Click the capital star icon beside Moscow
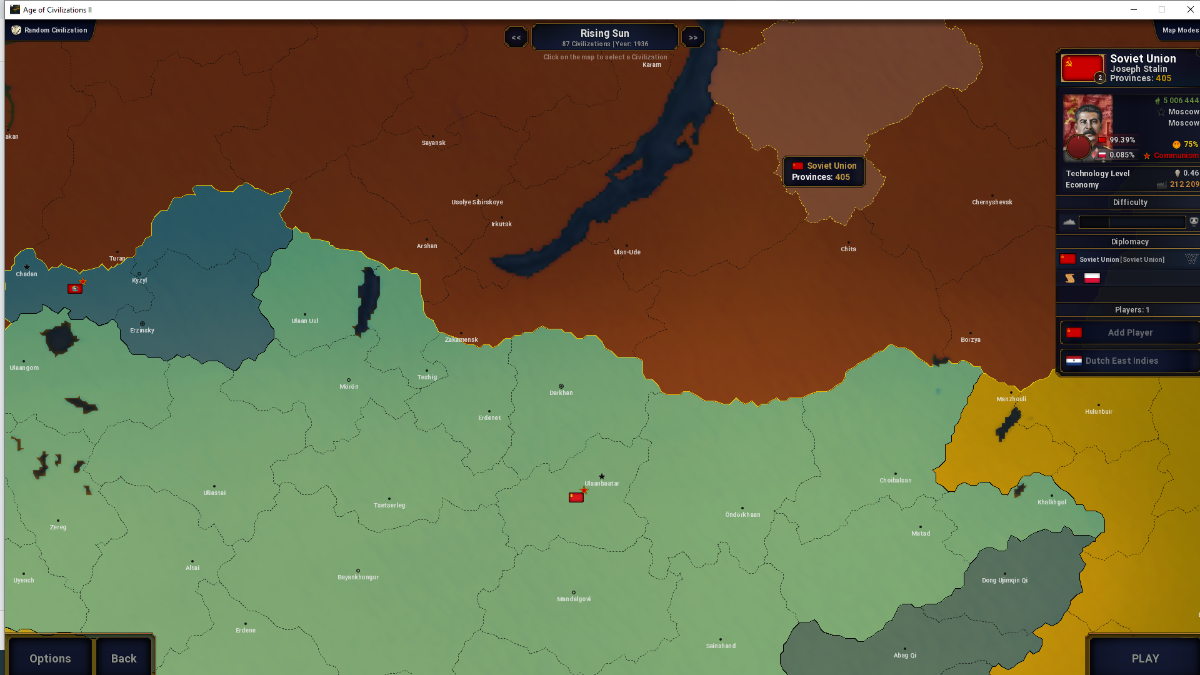This screenshot has height=675, width=1200. [x=1161, y=112]
